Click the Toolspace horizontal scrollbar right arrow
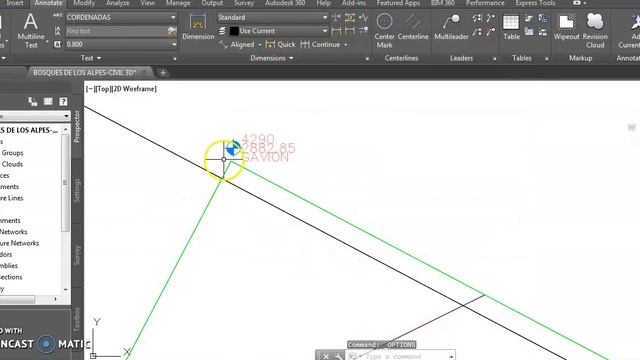 pyautogui.click(x=56, y=299)
